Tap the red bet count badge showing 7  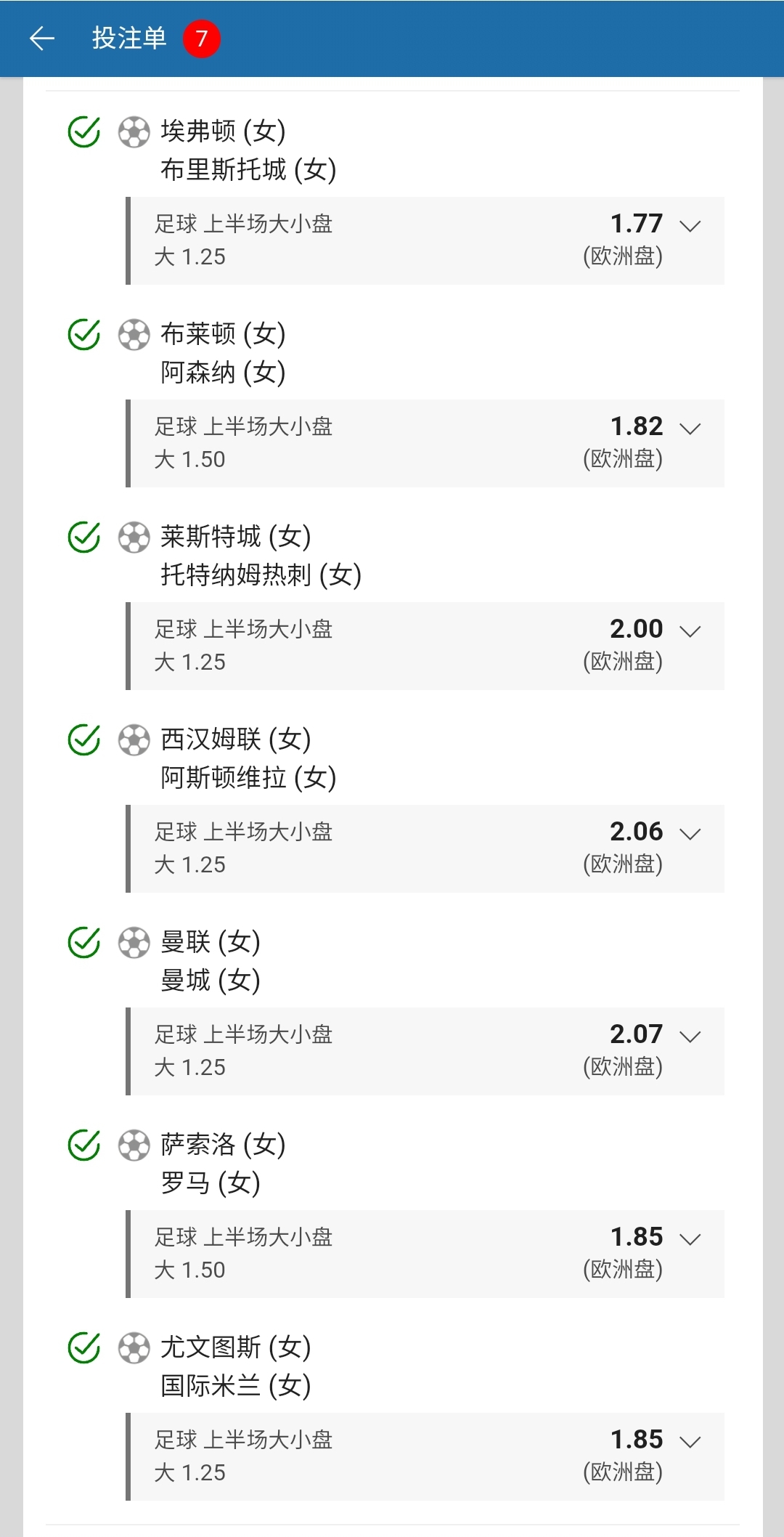pyautogui.click(x=201, y=38)
